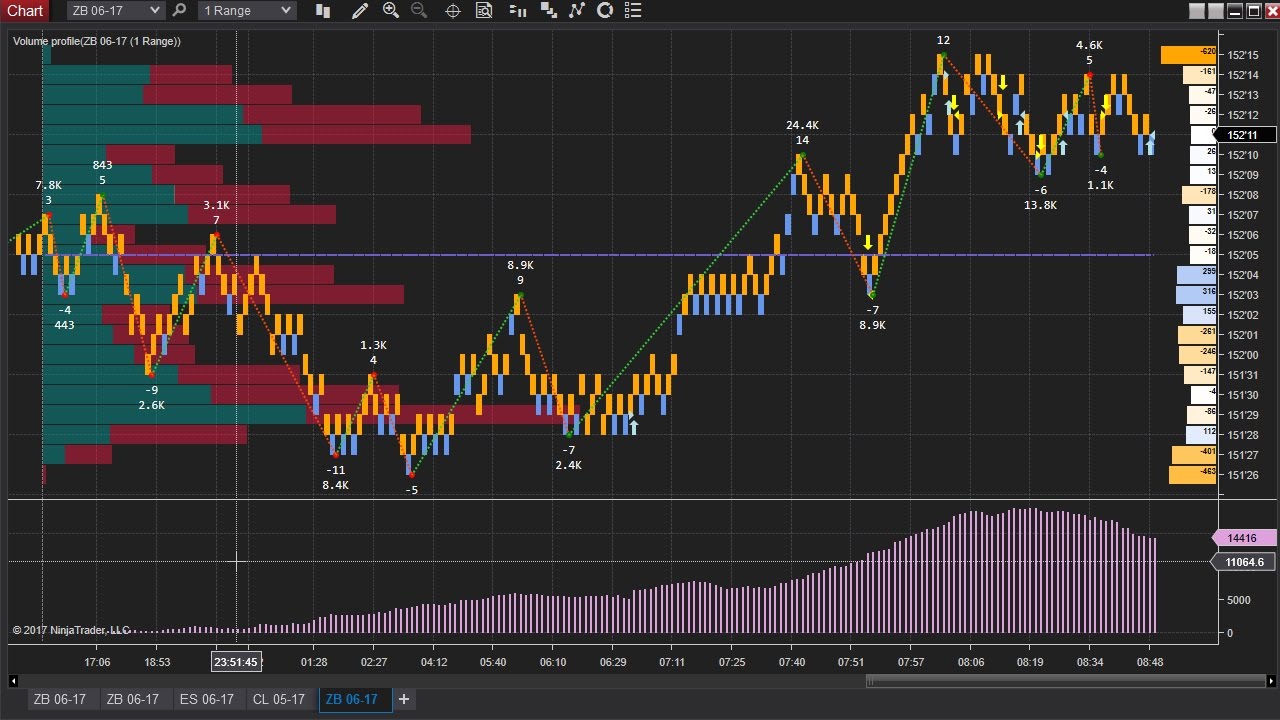Click the Volume profile indicator label
The width and height of the screenshot is (1280, 720).
pyautogui.click(x=97, y=41)
